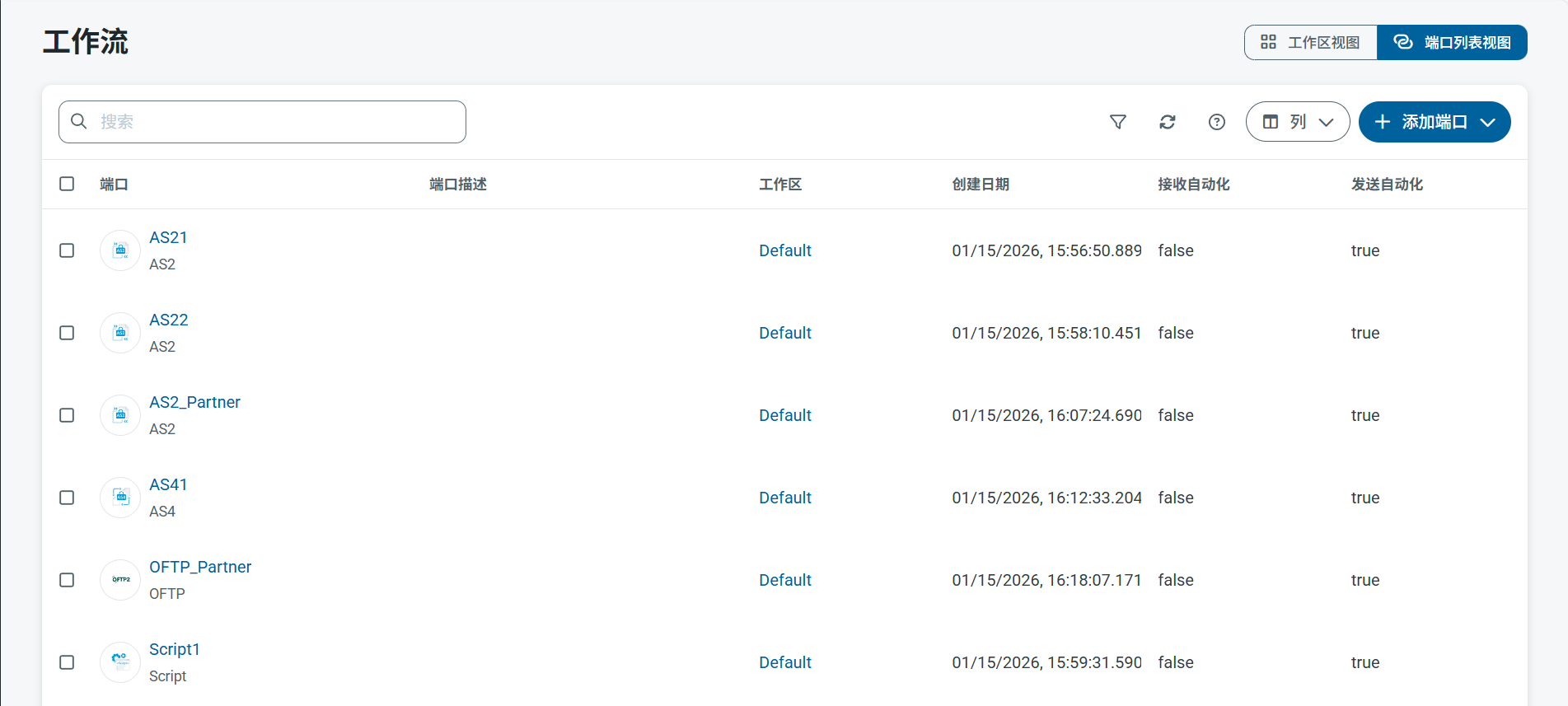This screenshot has height=706, width=1568.
Task: Open the 添加端口 dropdown button
Action: point(1434,122)
